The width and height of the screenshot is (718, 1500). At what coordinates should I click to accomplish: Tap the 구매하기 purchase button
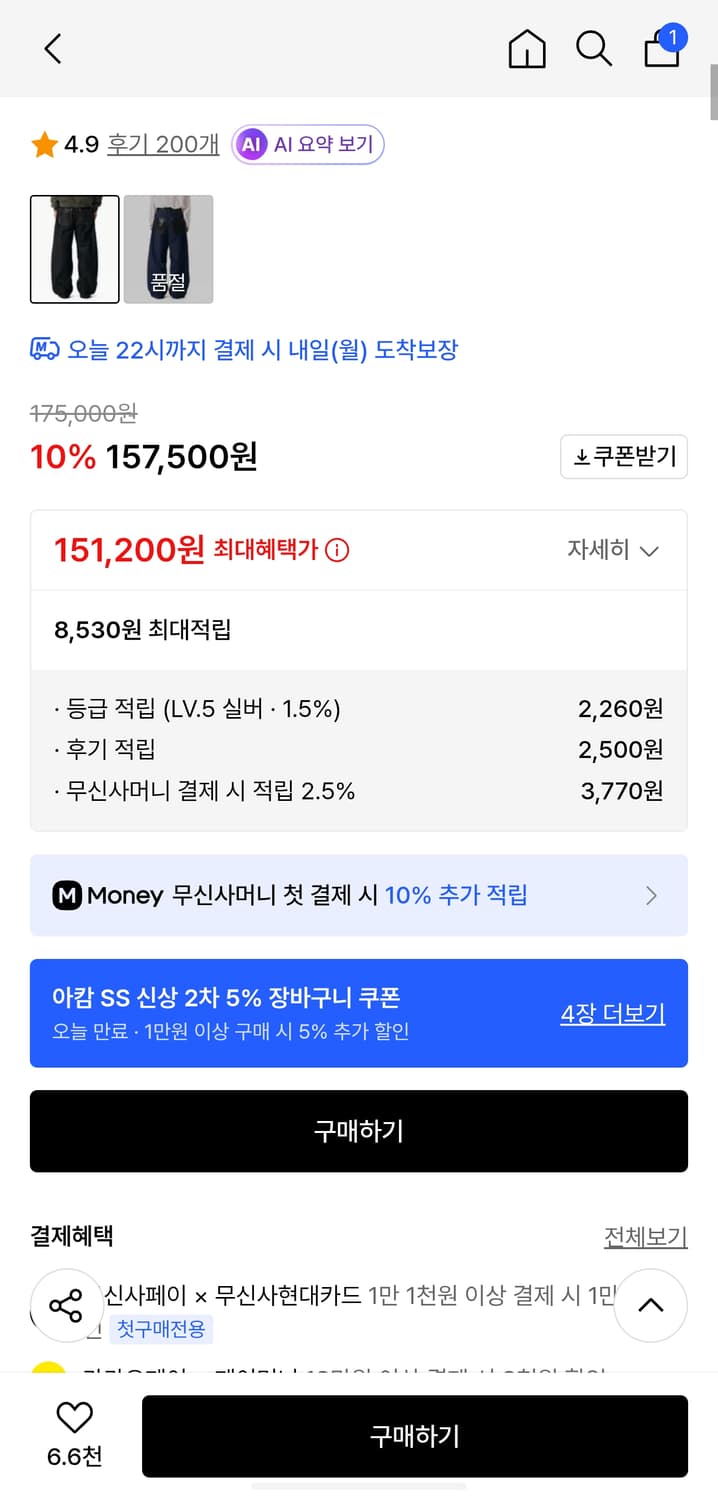(359, 1131)
